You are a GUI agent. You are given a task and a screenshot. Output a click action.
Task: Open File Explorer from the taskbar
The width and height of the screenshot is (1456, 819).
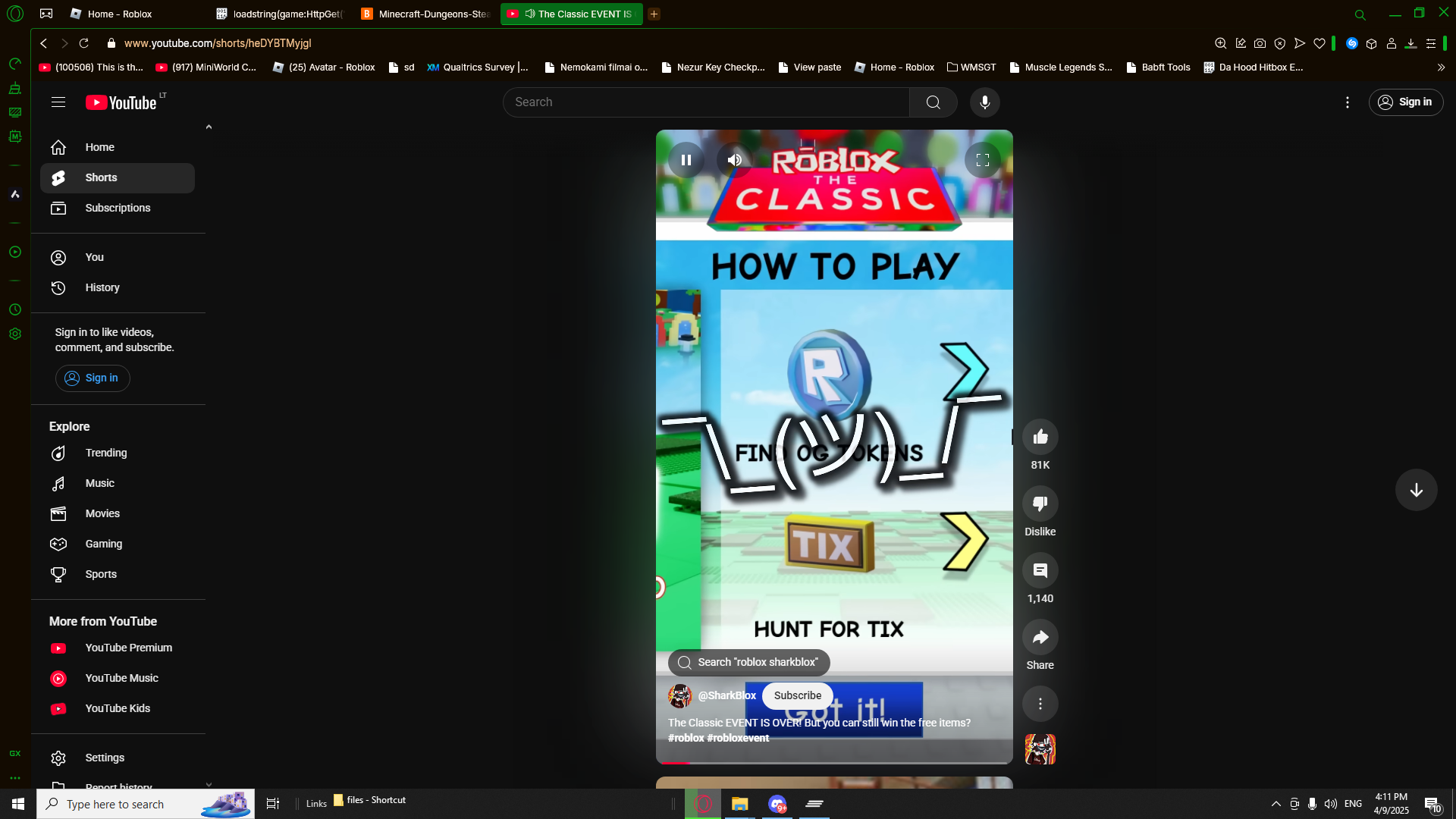pos(740,804)
